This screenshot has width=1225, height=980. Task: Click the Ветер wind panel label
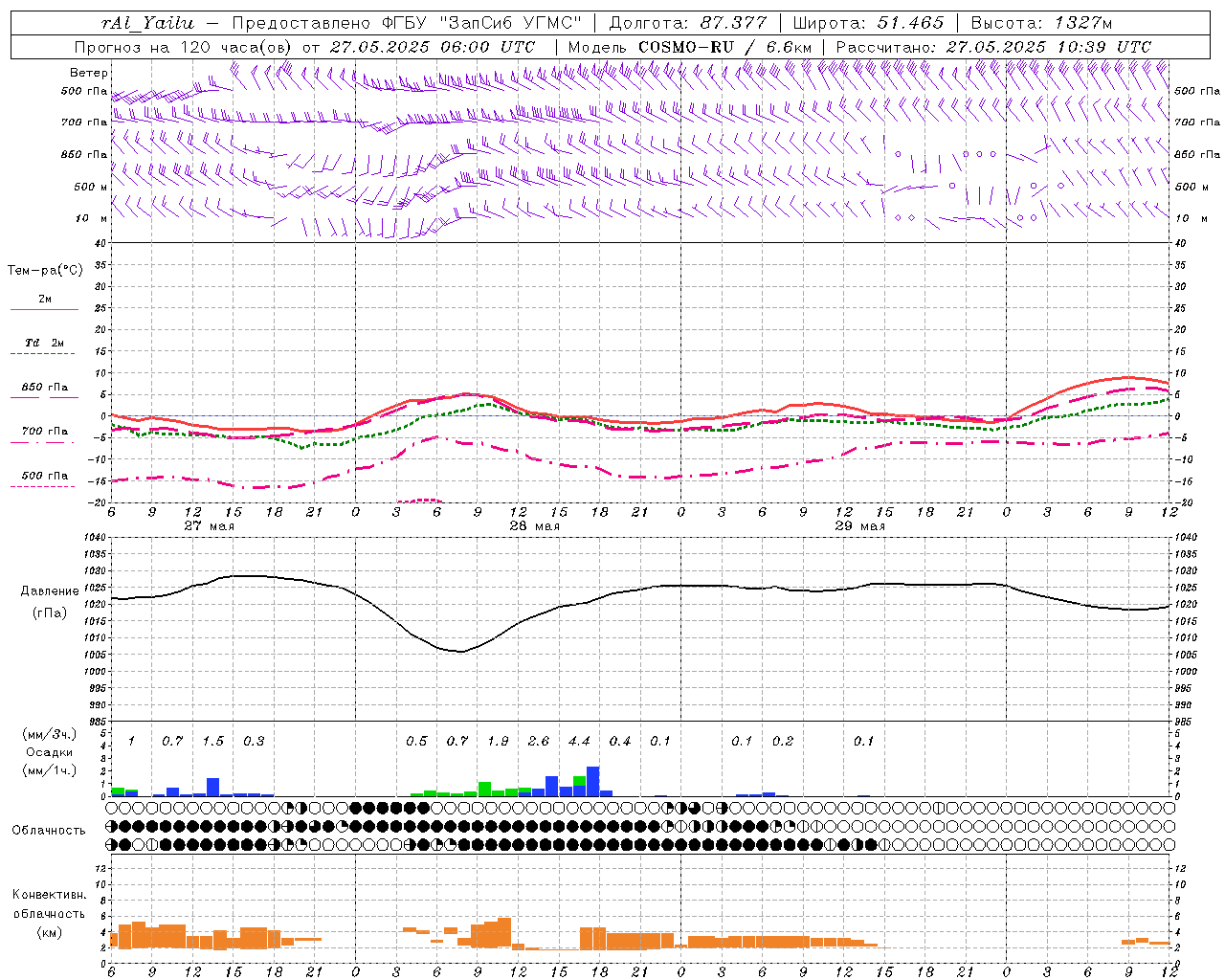[x=89, y=73]
